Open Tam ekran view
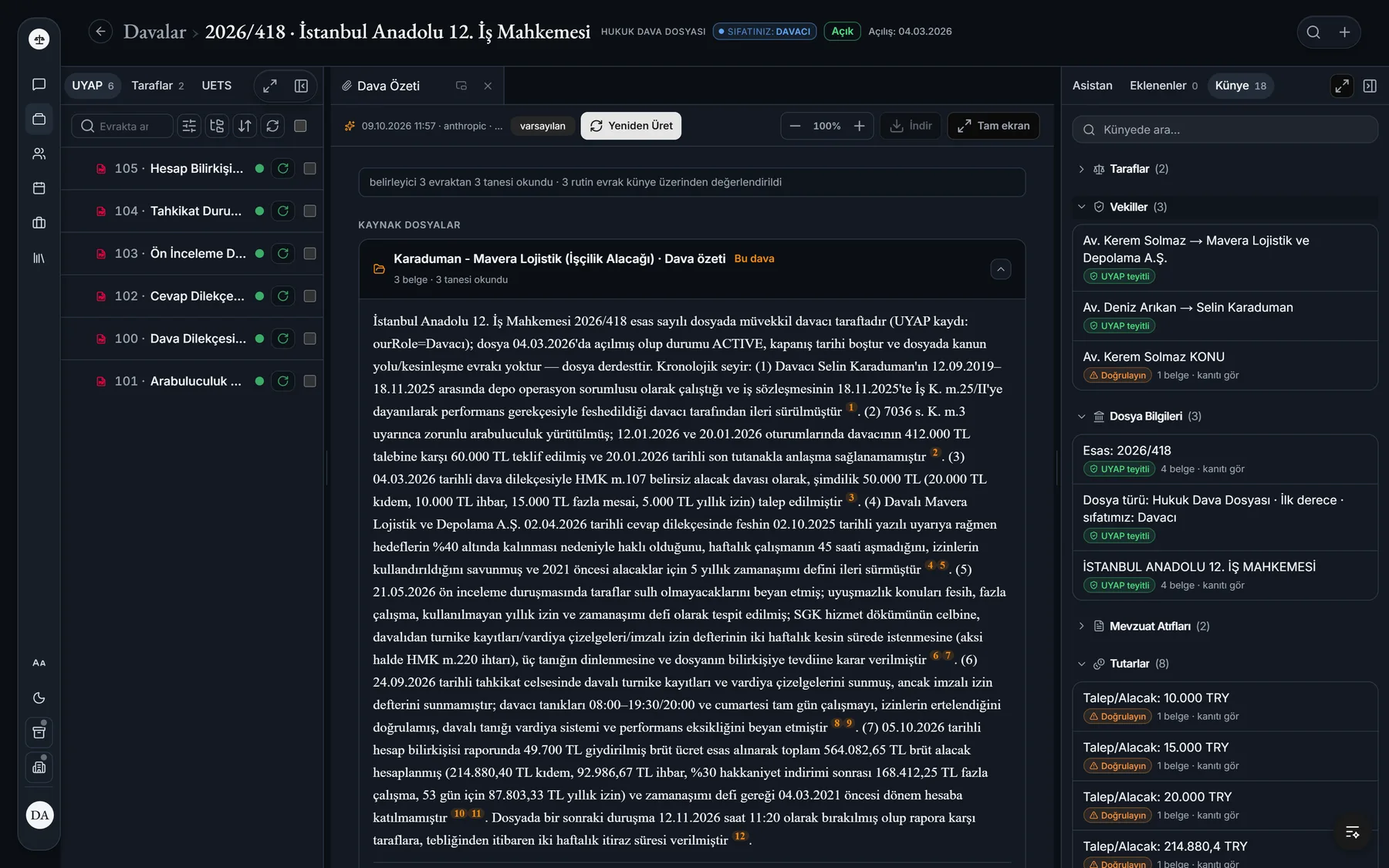1389x868 pixels. coord(993,126)
